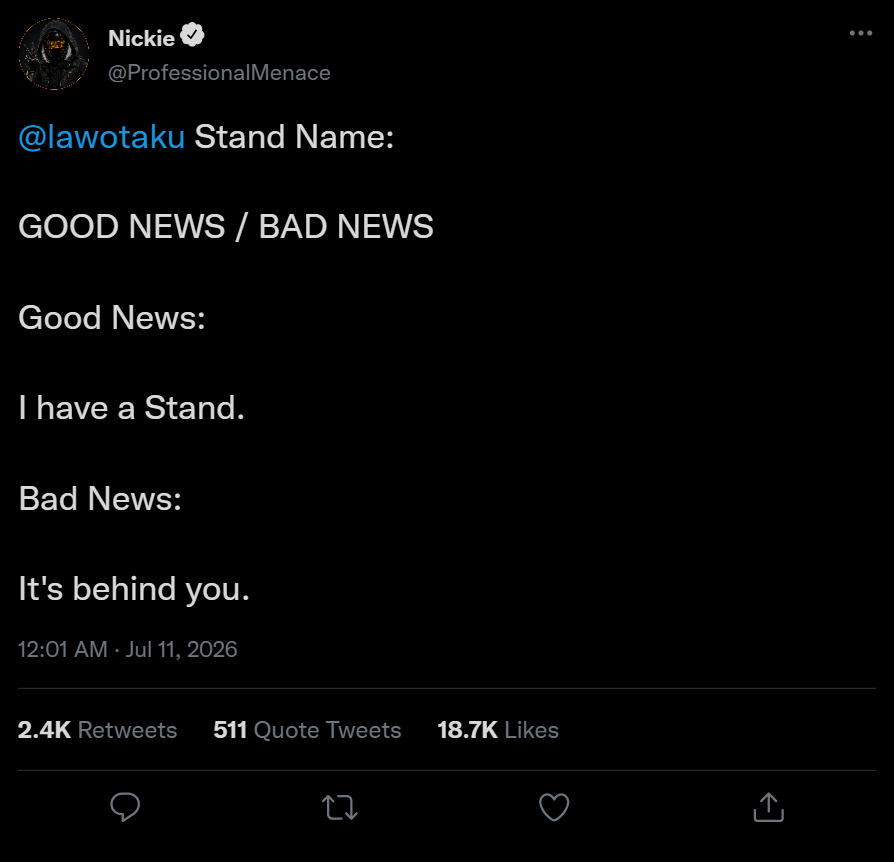View the 511 Quote Tweets list
This screenshot has height=862, width=894.
pos(307,730)
